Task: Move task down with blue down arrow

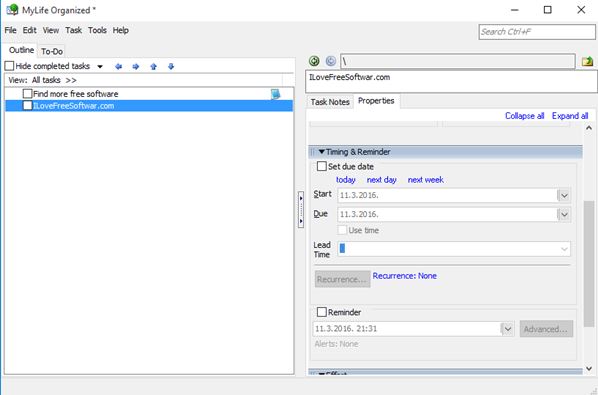Action: coord(171,66)
